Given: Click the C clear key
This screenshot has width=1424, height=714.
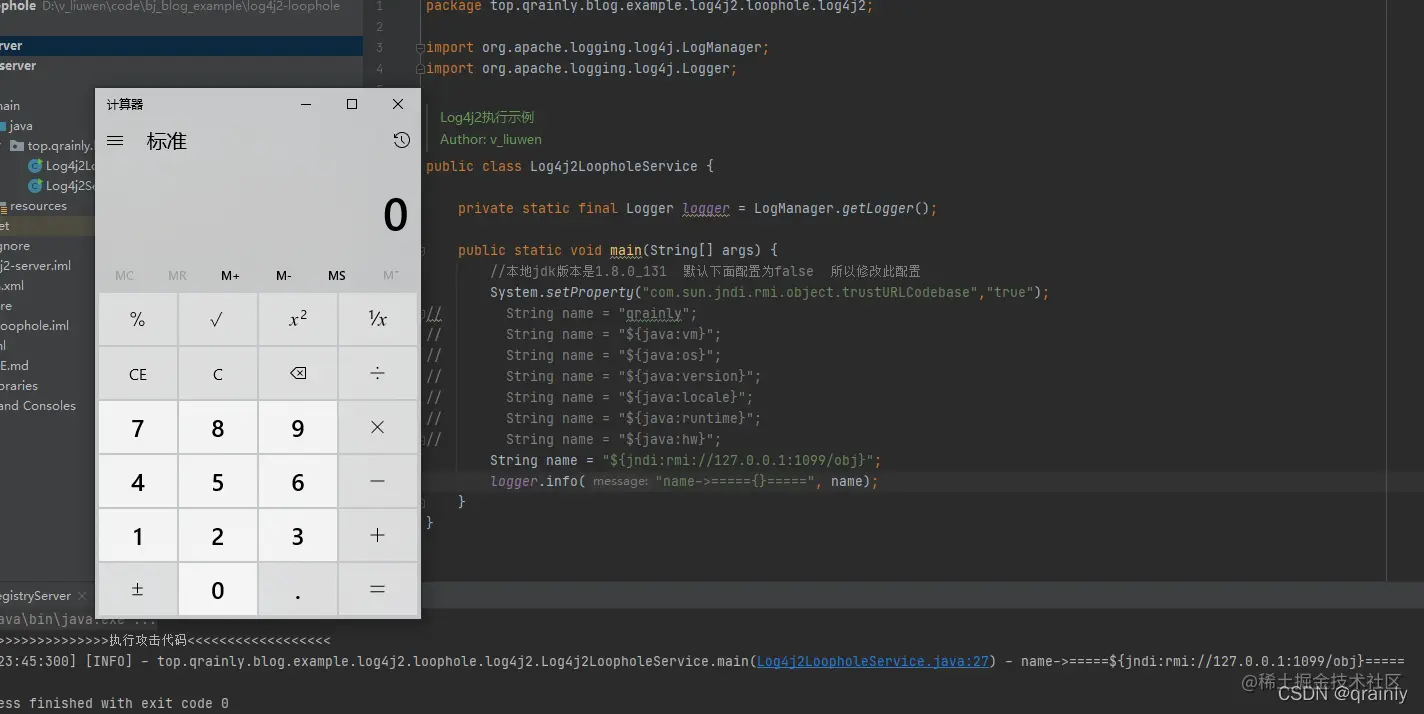Looking at the screenshot, I should pos(218,374).
